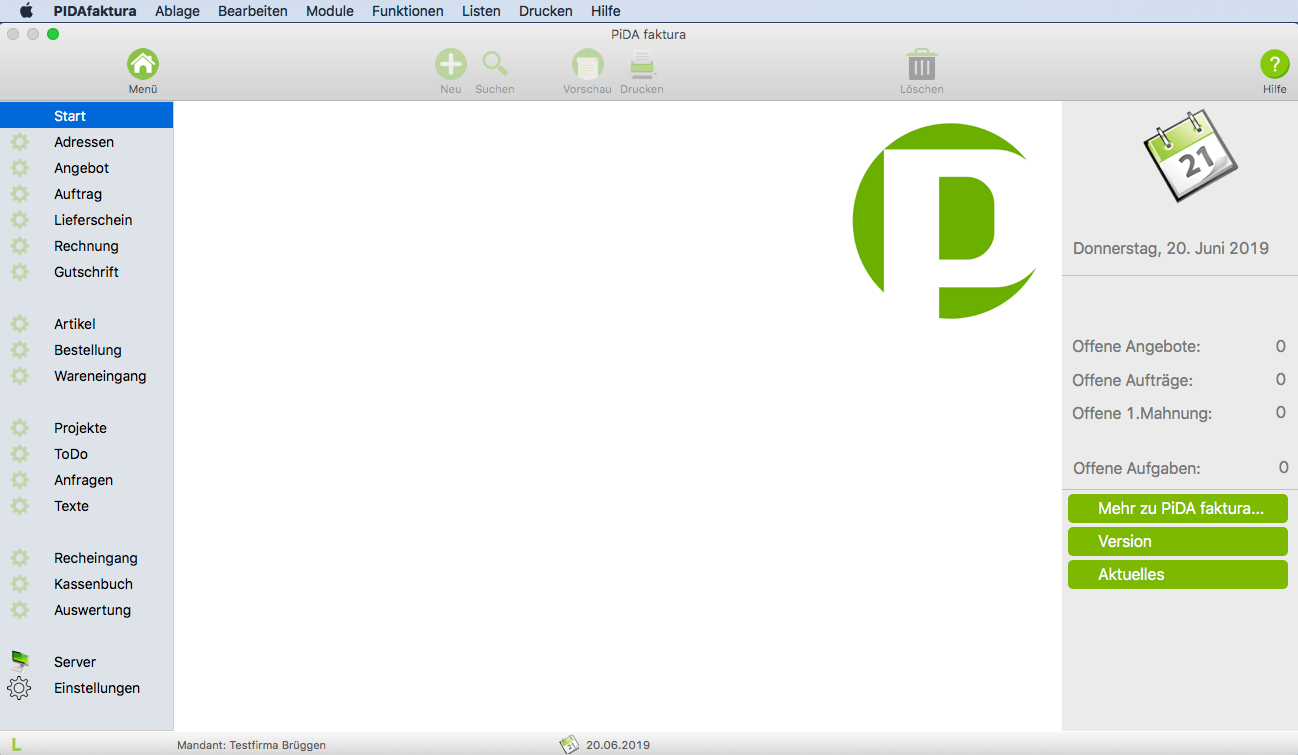1298x755 pixels.
Task: Click Mandant: Testfirma Brüggen in status bar
Action: tap(251, 745)
